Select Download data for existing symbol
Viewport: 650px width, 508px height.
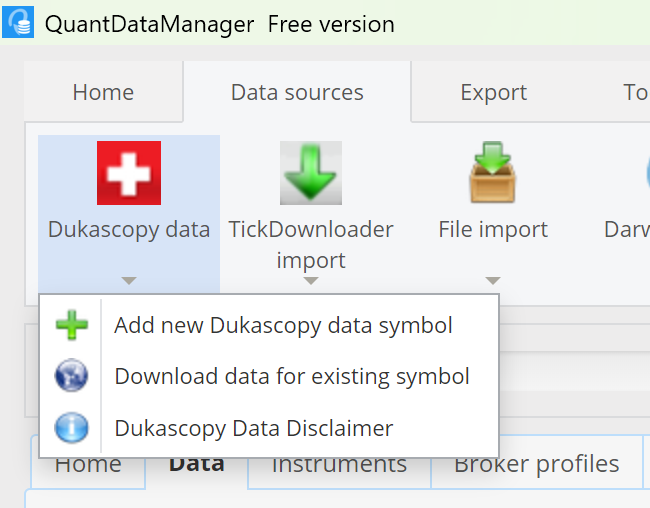pos(292,376)
